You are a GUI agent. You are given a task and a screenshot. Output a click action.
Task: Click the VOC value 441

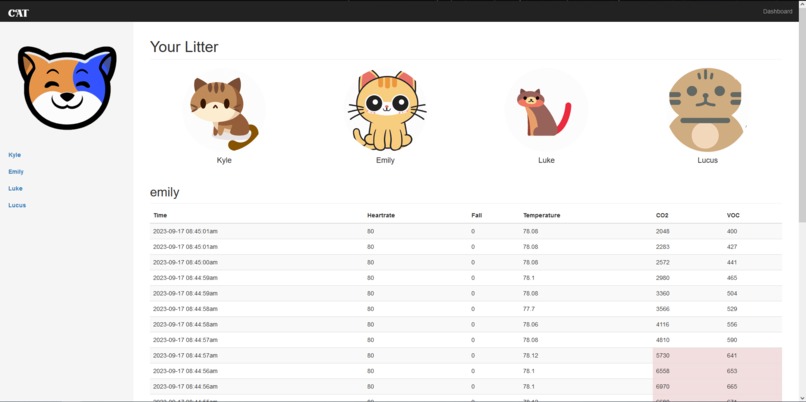click(x=732, y=262)
